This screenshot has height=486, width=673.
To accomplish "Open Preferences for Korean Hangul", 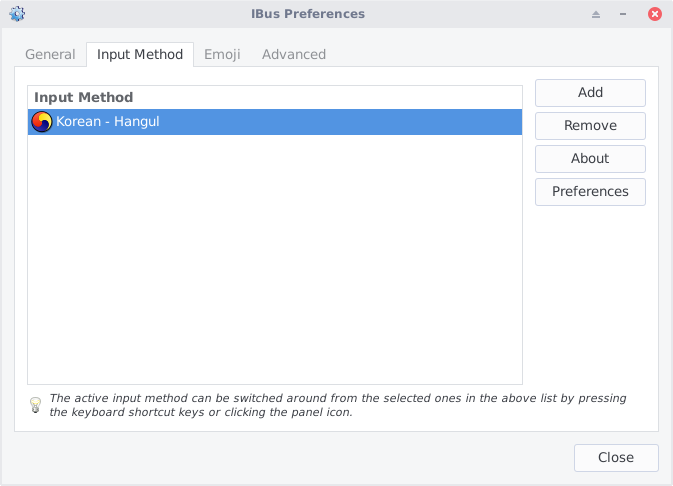I will [590, 192].
